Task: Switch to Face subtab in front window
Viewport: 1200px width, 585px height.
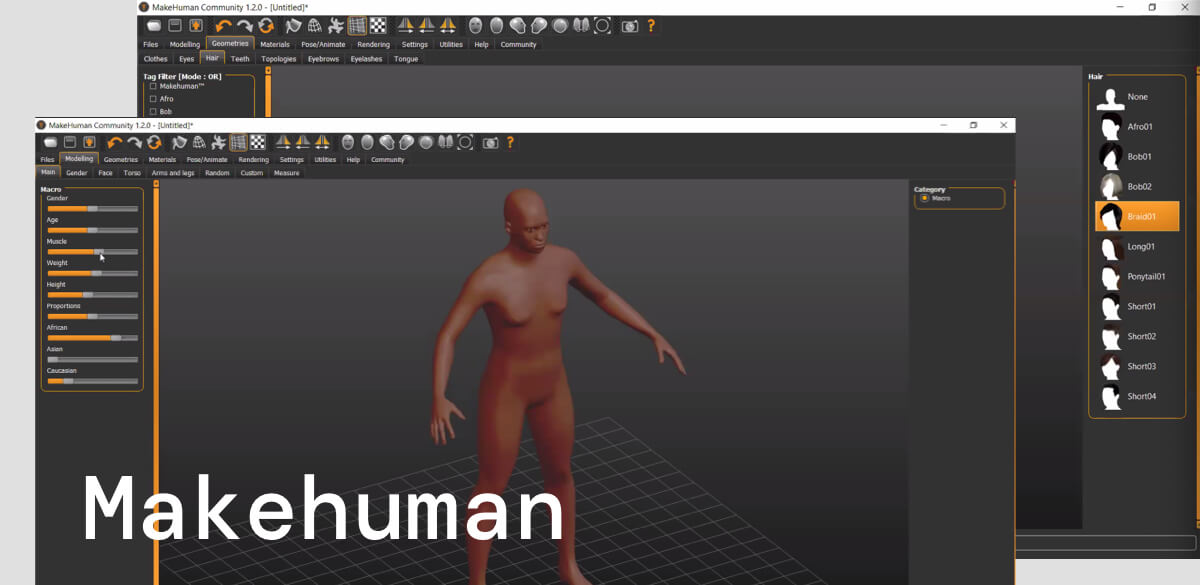Action: (x=105, y=173)
